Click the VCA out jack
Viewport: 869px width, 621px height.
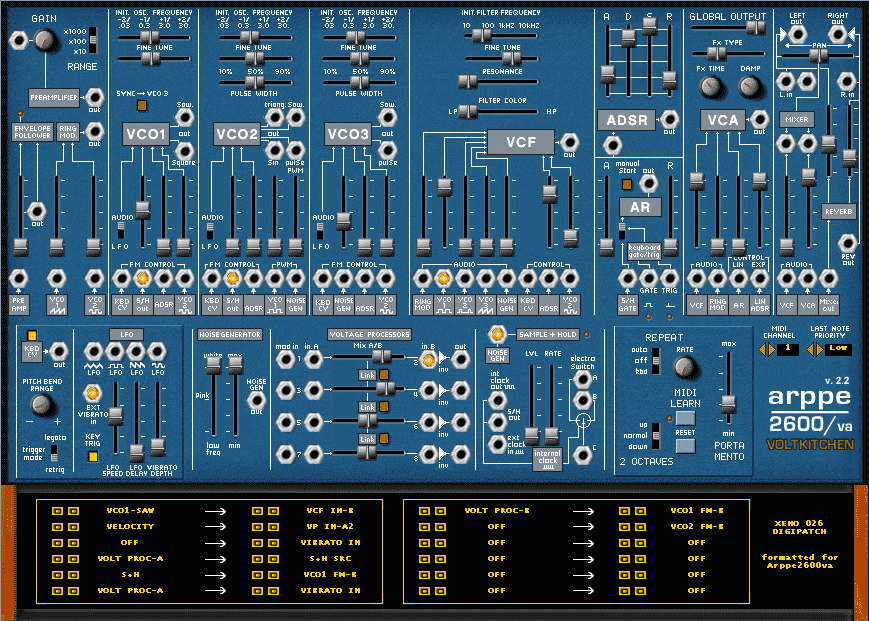coord(759,119)
